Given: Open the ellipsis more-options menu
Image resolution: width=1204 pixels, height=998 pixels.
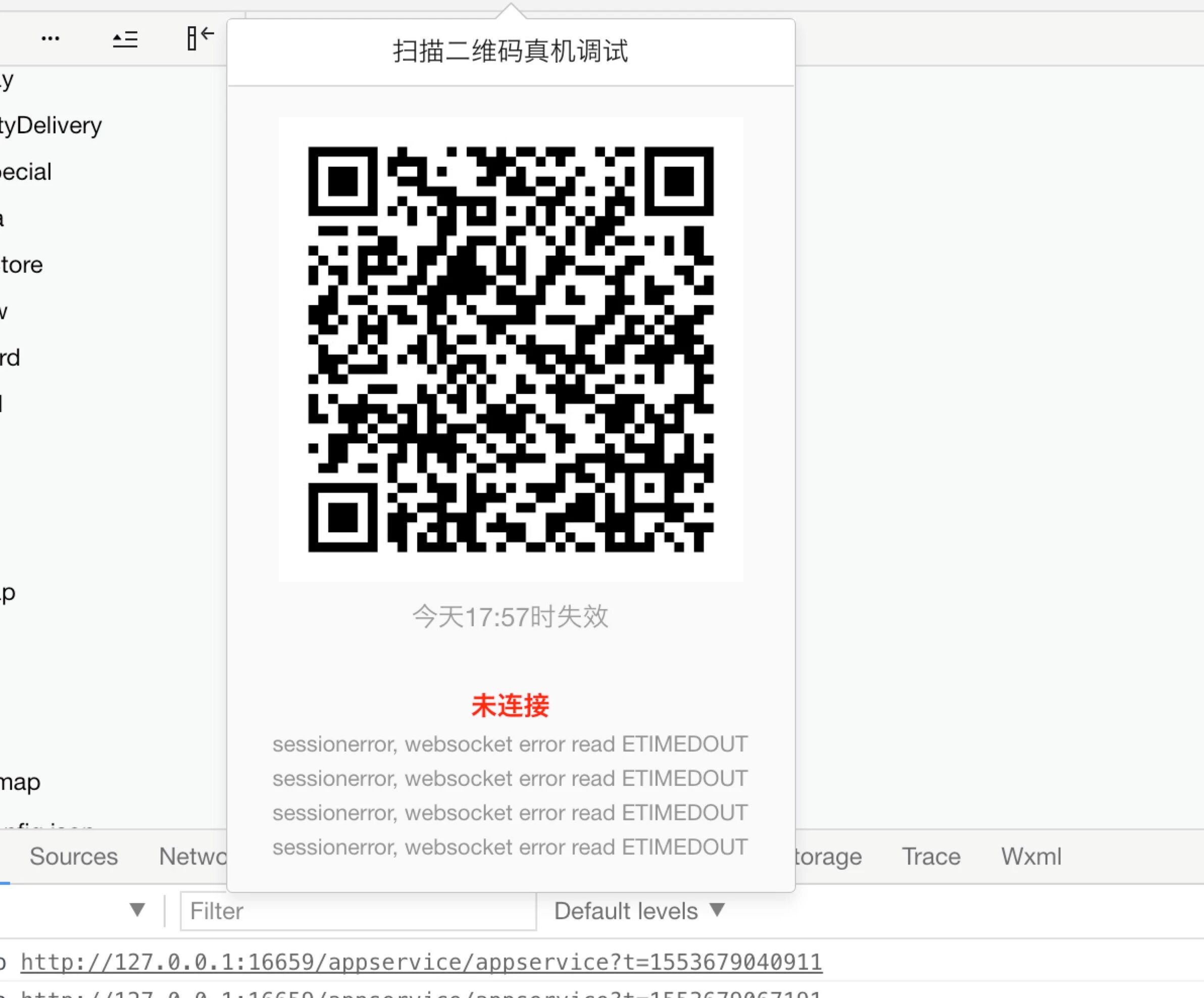Looking at the screenshot, I should pos(51,38).
